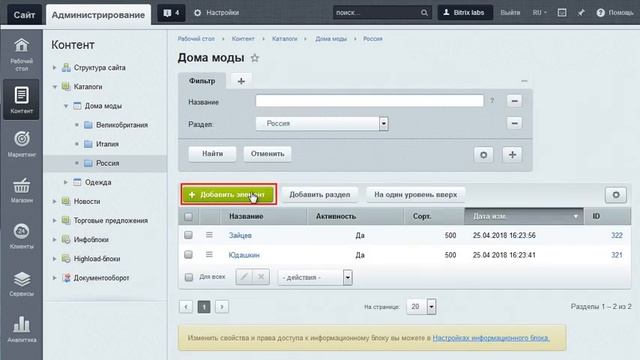Image resolution: width=640 pixels, height=360 pixels.
Task: Open the Рабочий стол sidebar section
Action: (22, 55)
